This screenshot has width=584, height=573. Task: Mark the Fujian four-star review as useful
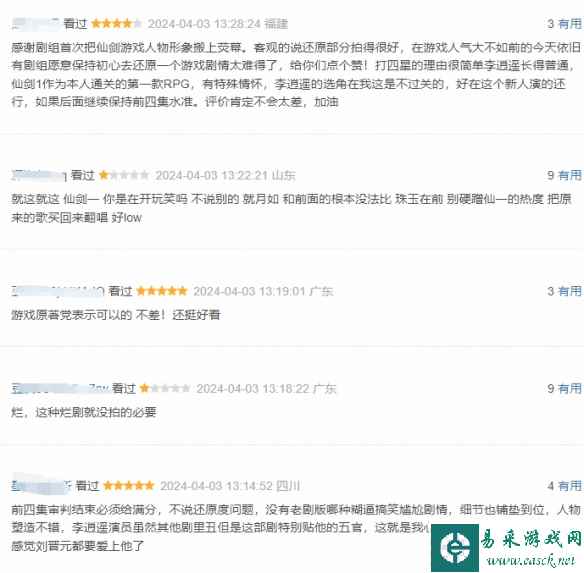pos(570,24)
